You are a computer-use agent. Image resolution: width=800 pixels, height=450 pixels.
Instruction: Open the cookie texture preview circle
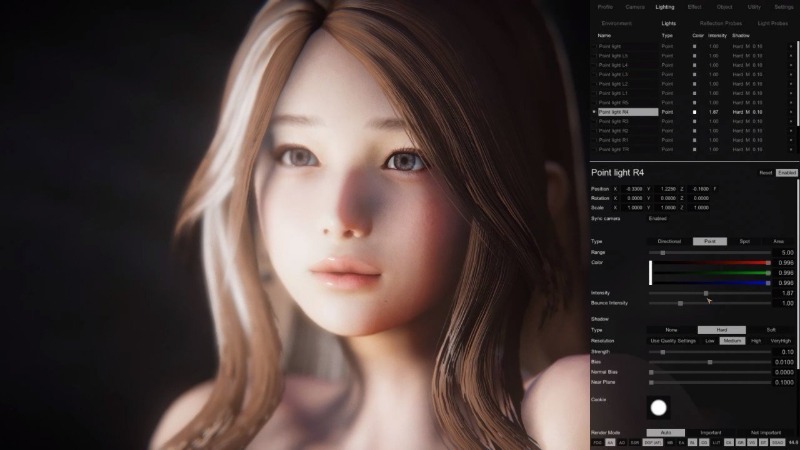tap(658, 408)
